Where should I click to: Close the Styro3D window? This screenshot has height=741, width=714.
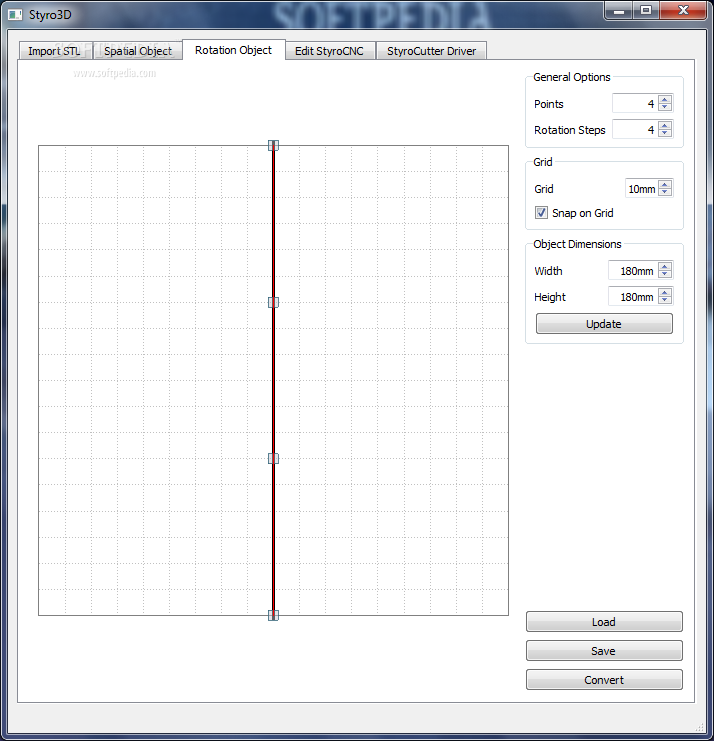pyautogui.click(x=683, y=10)
